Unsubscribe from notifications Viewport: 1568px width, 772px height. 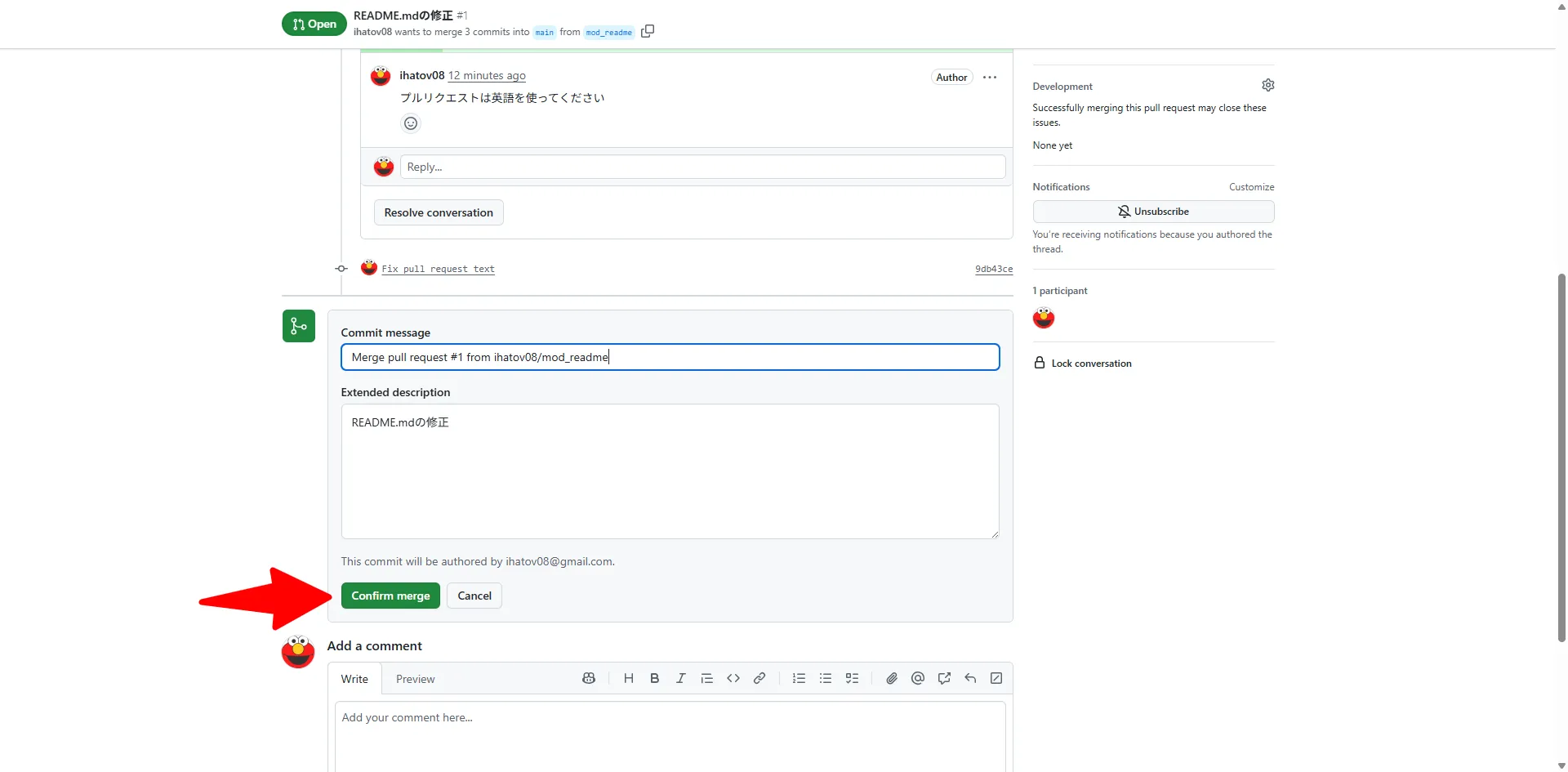(x=1153, y=212)
